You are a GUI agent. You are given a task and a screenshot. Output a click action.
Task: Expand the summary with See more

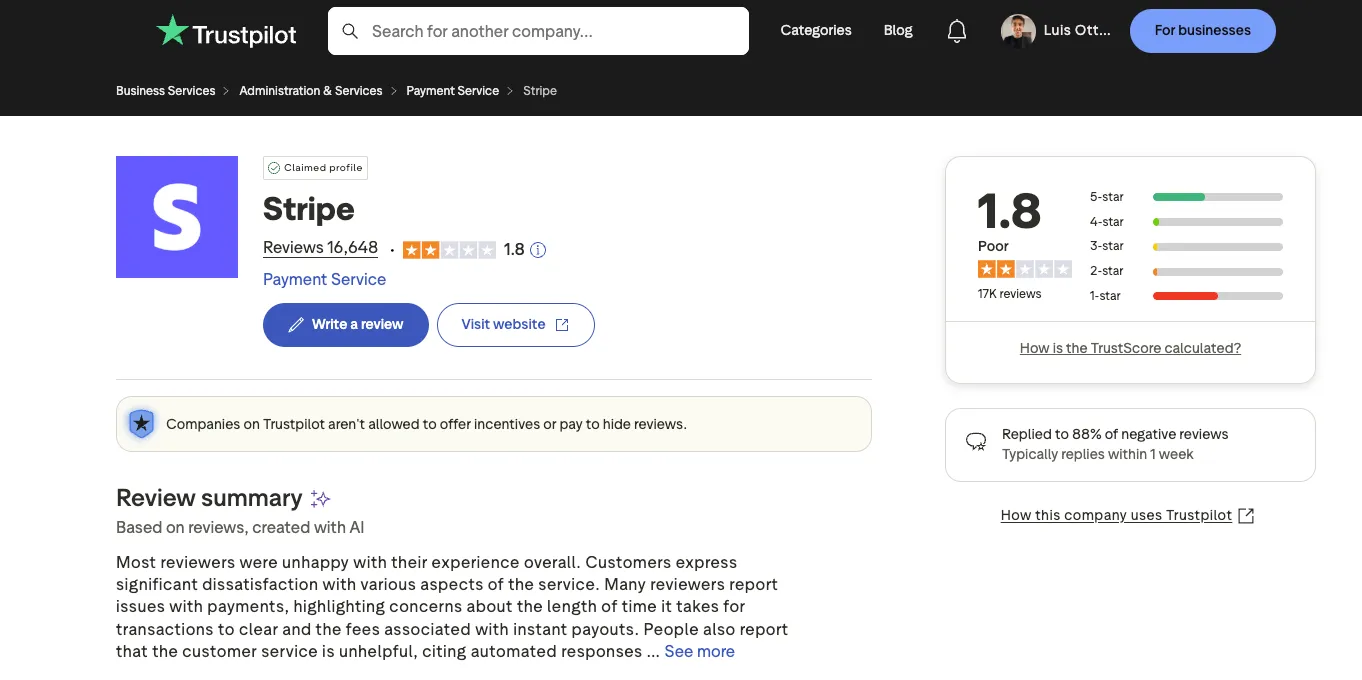point(699,651)
